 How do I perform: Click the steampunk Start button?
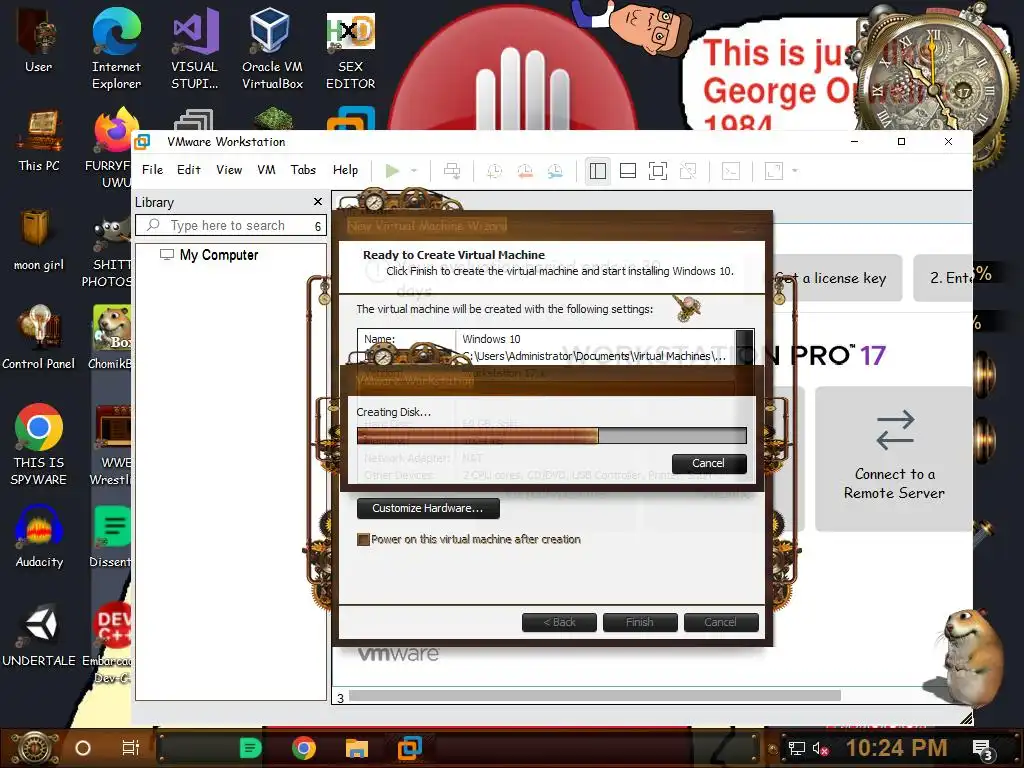click(36, 748)
